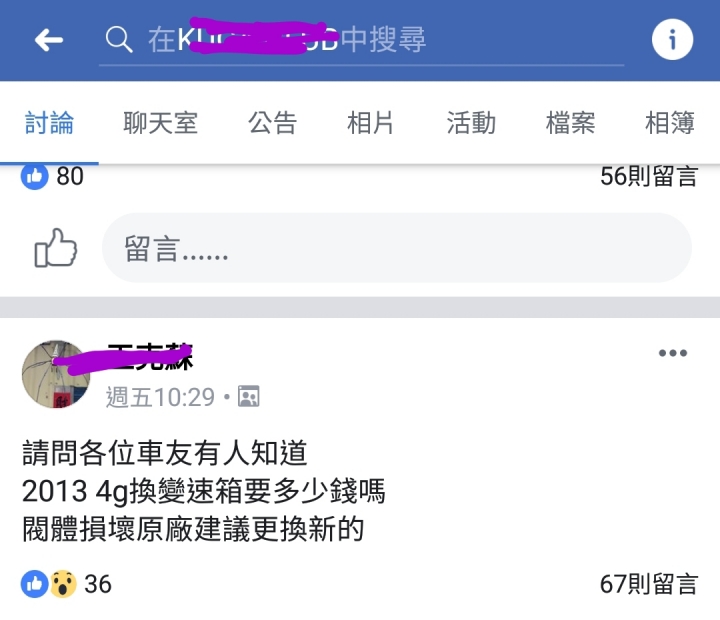Open the 聊天室 tab
This screenshot has width=720, height=620.
tap(160, 123)
